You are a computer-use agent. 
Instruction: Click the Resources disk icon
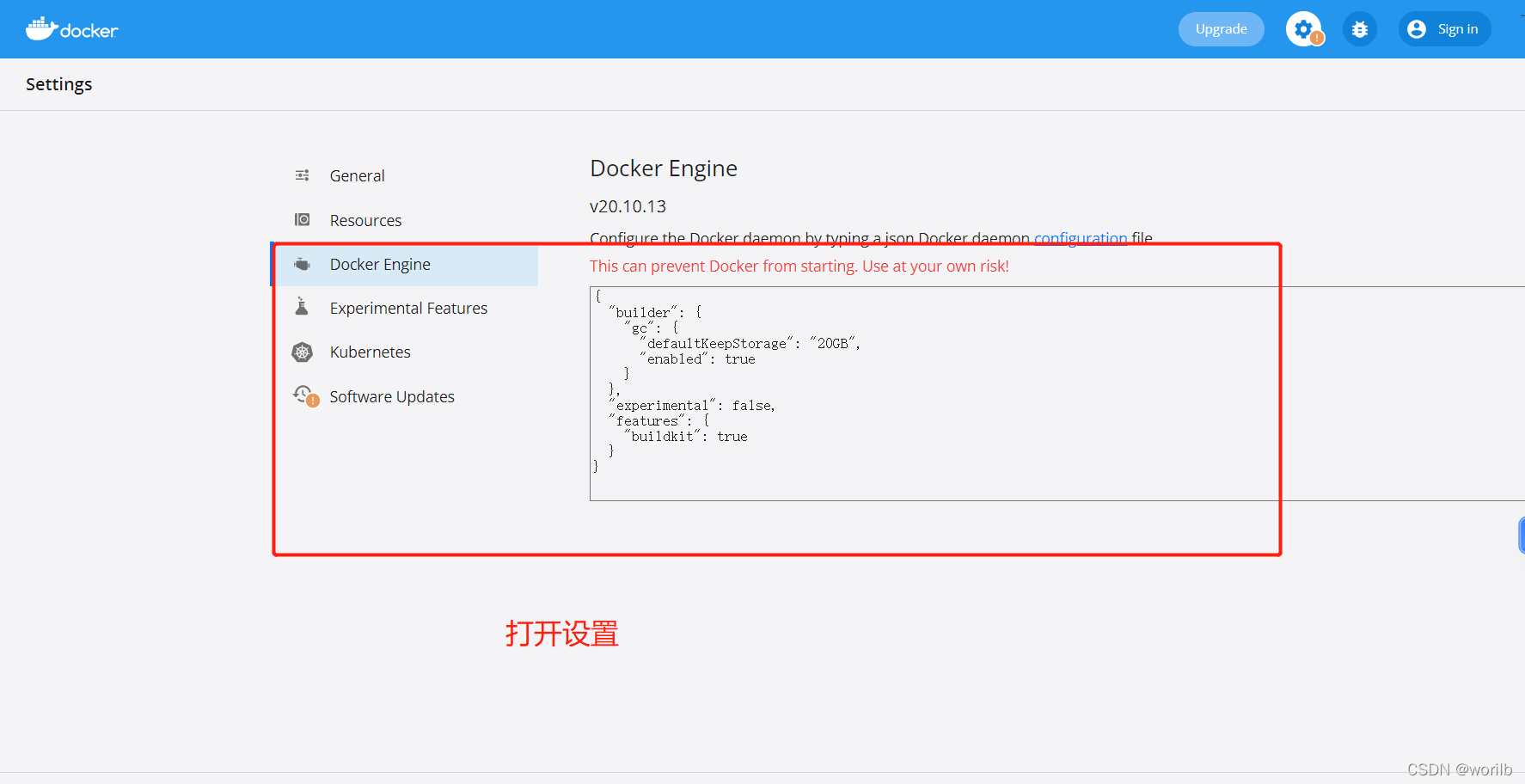click(302, 220)
